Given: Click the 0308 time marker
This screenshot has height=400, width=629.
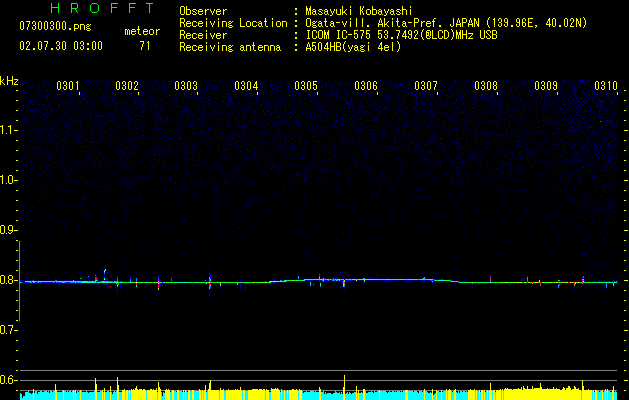Looking at the screenshot, I should [486, 86].
